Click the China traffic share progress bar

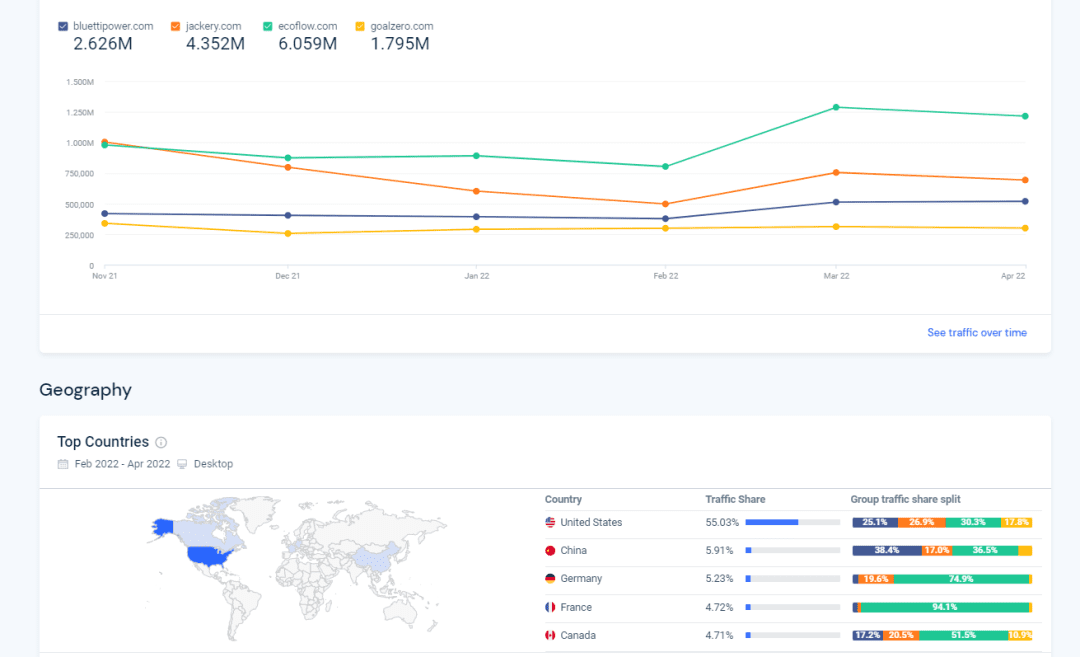point(793,551)
